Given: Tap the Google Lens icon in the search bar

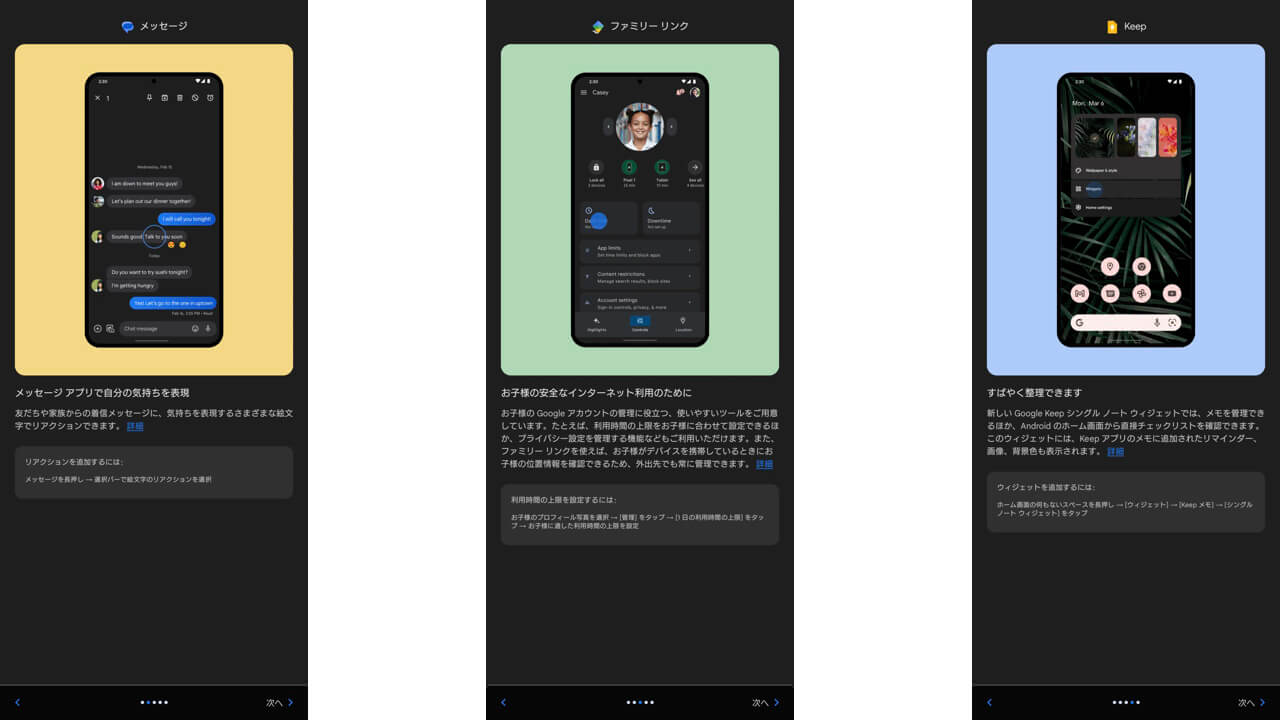Looking at the screenshot, I should (1172, 322).
